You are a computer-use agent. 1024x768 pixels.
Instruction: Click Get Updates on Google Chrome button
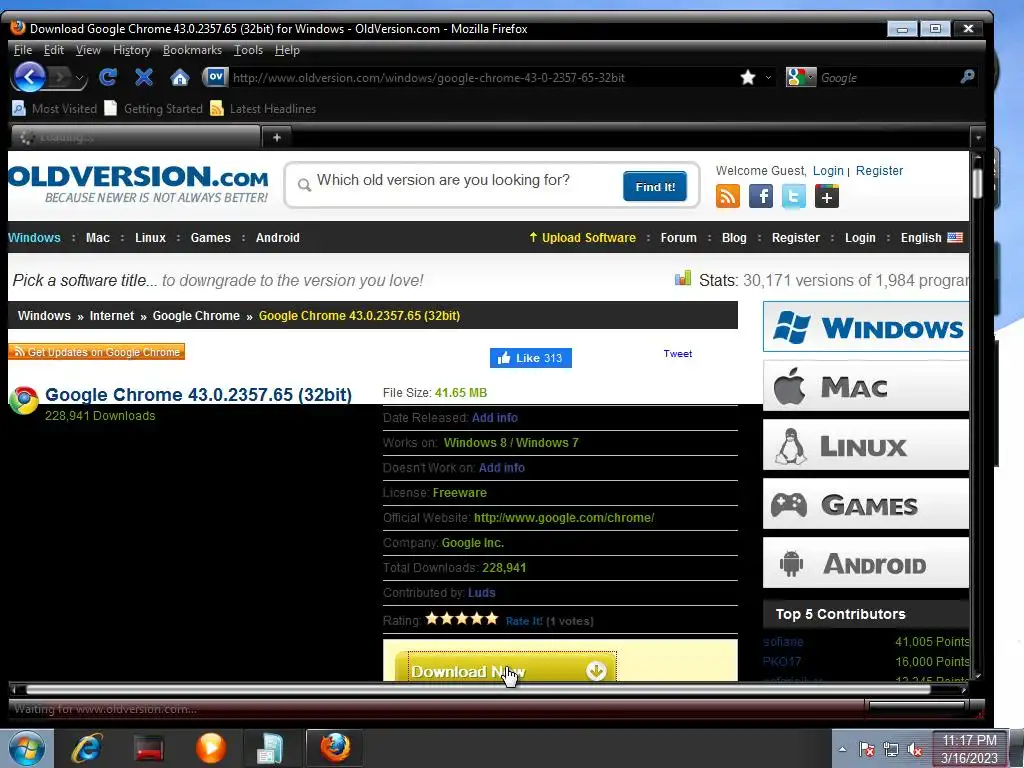click(97, 352)
